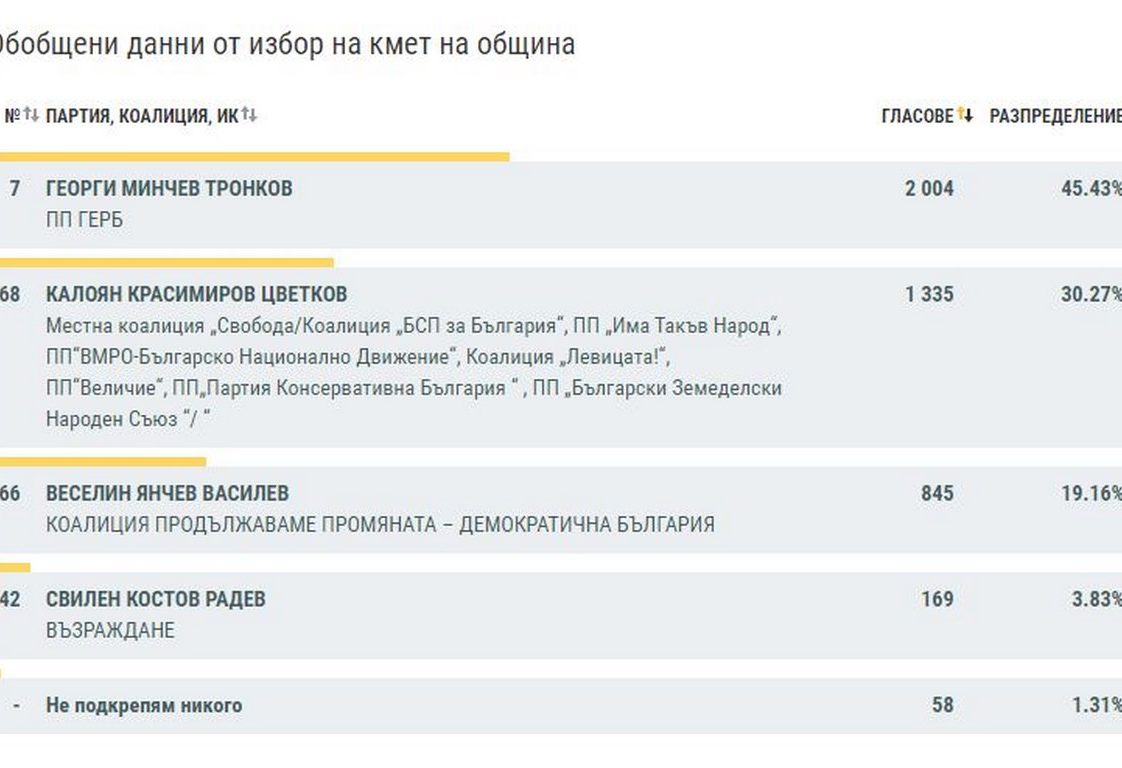
Task: Open the СВИЛЕН КОСТОВ РАДЕВ entry
Action: coord(156,599)
